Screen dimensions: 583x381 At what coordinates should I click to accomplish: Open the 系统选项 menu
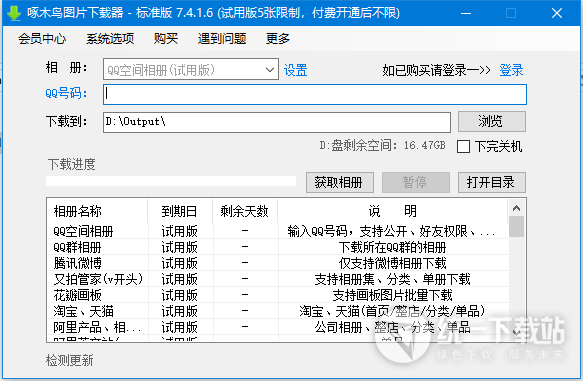(x=110, y=39)
